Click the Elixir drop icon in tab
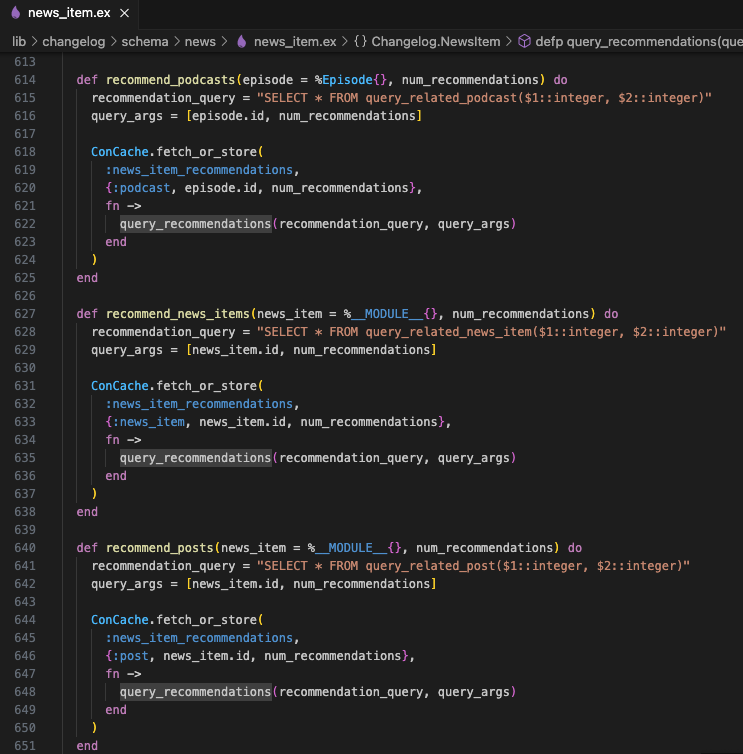 [x=15, y=13]
